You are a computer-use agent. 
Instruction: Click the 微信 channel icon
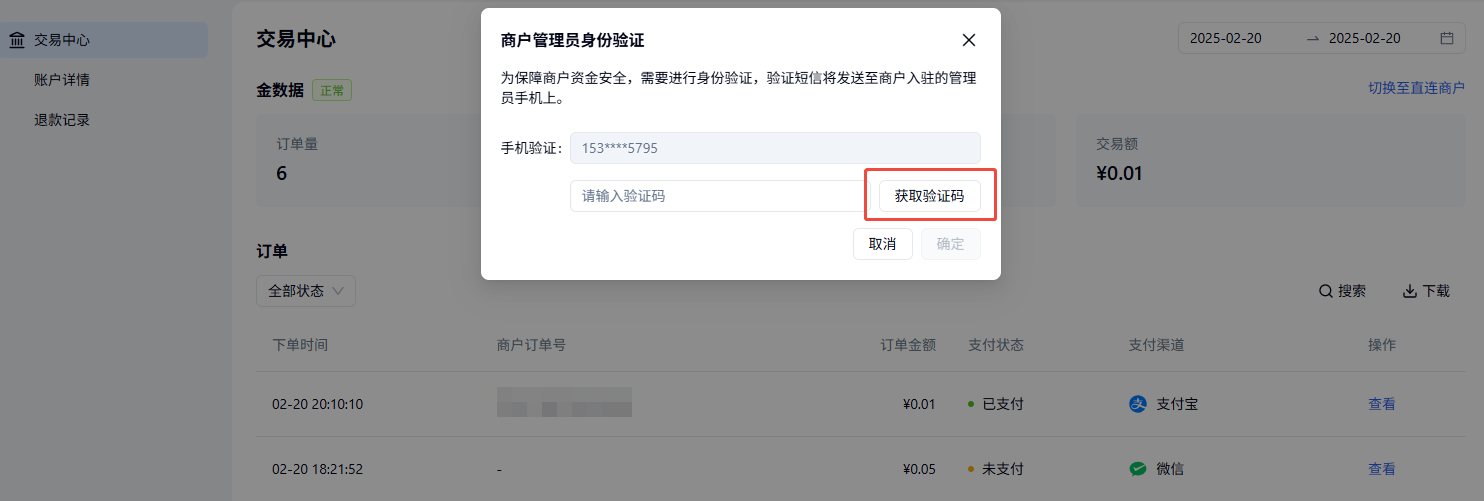pos(1137,469)
